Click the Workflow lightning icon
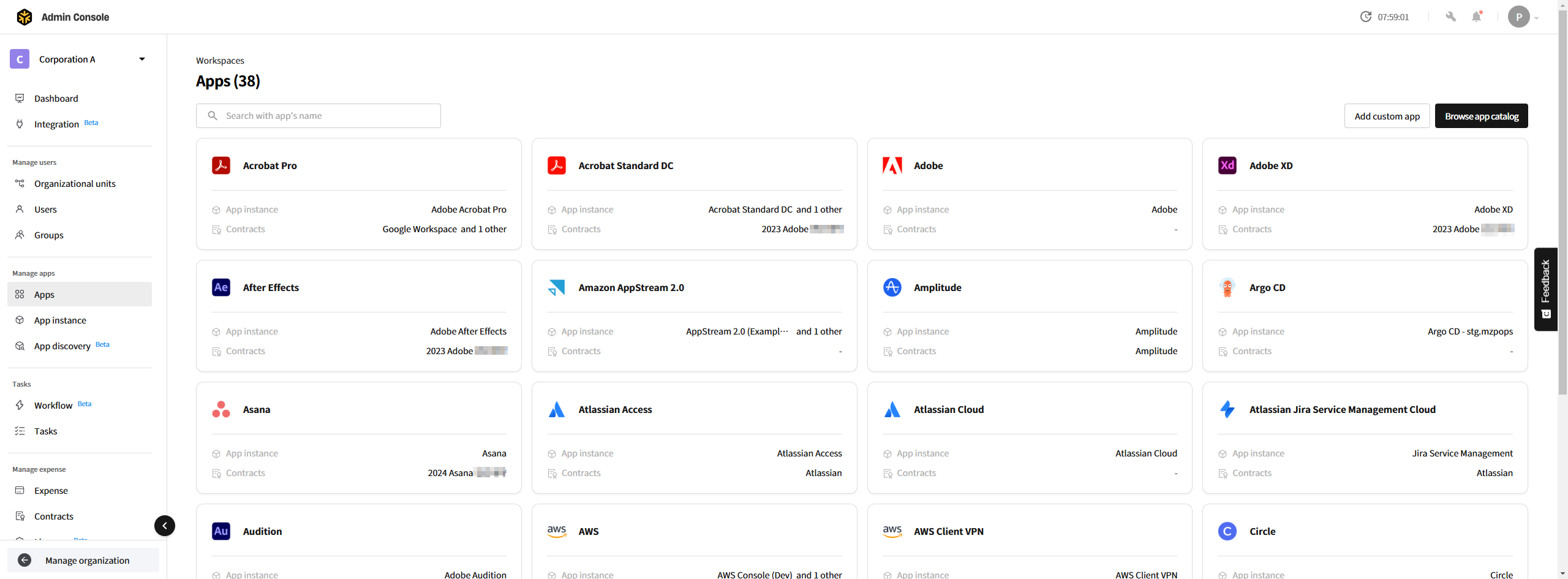This screenshot has width=1568, height=579. point(20,405)
